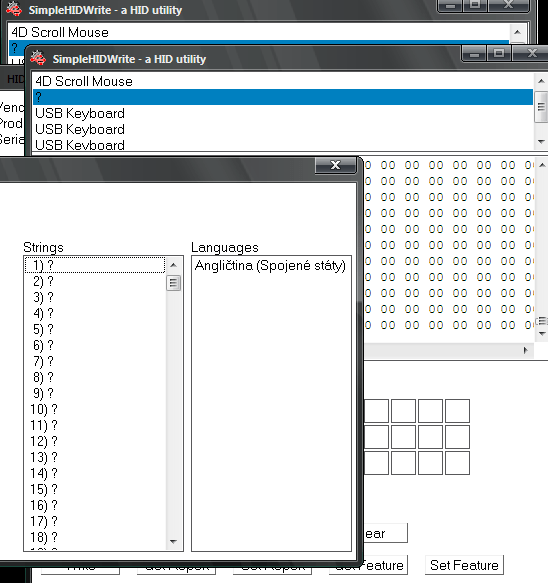Select string entry 1) ? in Strings list
548x583 pixels.
point(95,265)
